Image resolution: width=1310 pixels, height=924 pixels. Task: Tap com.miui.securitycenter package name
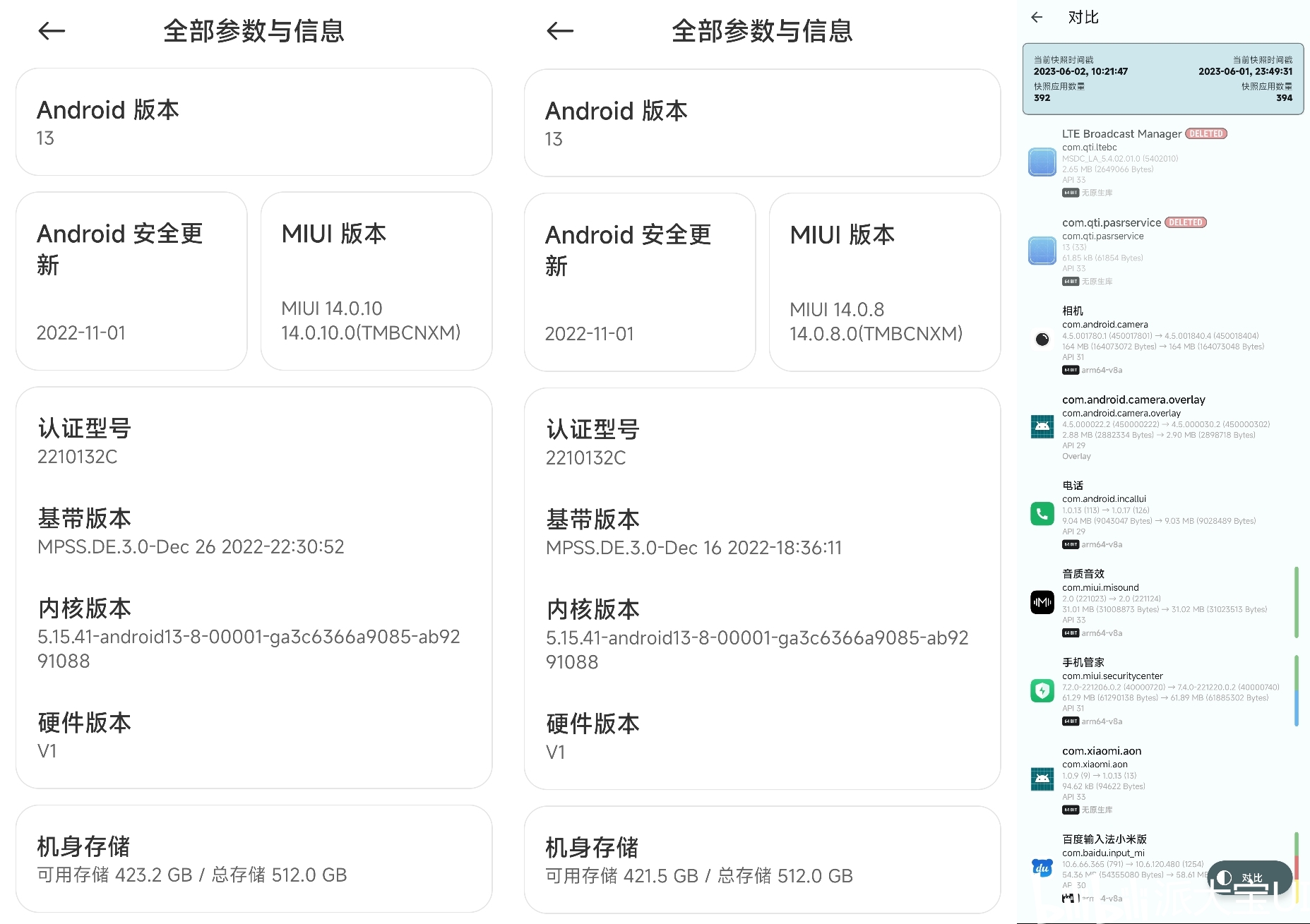click(x=1112, y=676)
